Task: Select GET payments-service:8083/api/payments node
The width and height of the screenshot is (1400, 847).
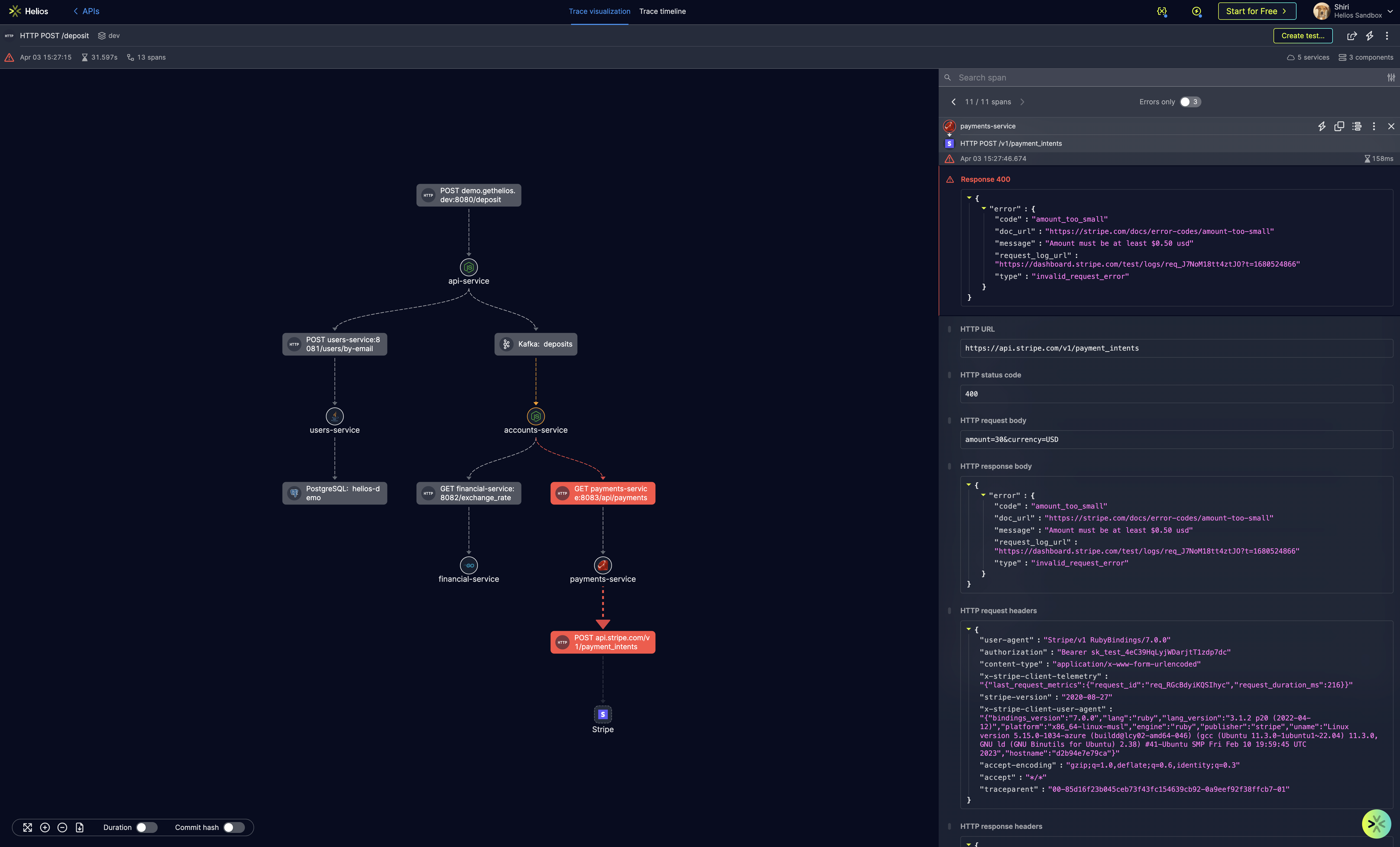Action: [x=603, y=493]
